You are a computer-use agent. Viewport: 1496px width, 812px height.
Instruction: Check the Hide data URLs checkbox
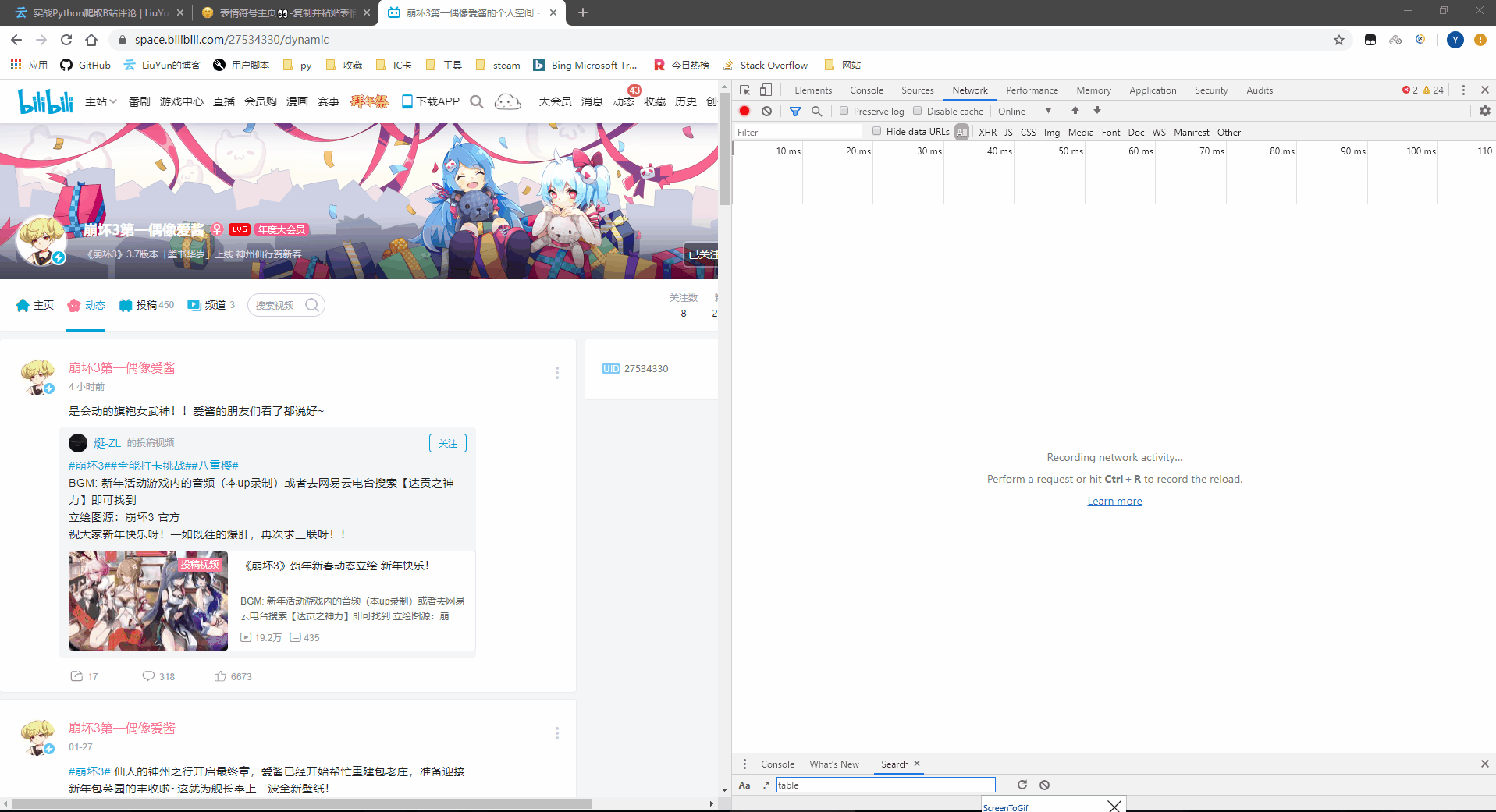(877, 131)
